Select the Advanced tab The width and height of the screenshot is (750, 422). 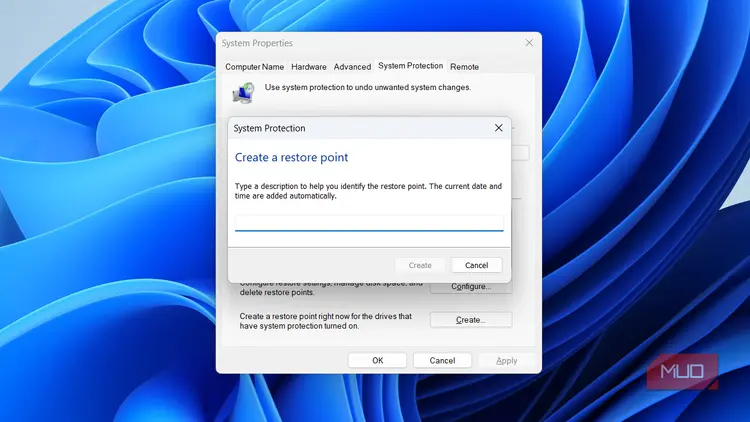pyautogui.click(x=352, y=67)
